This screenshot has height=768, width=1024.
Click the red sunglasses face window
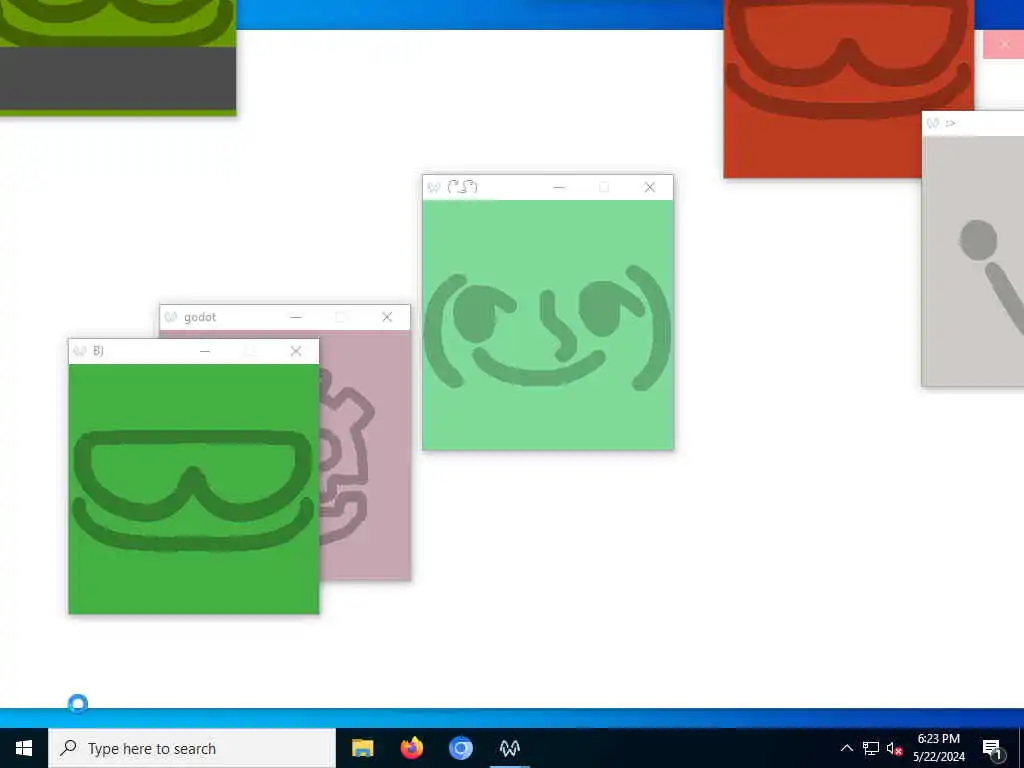849,88
